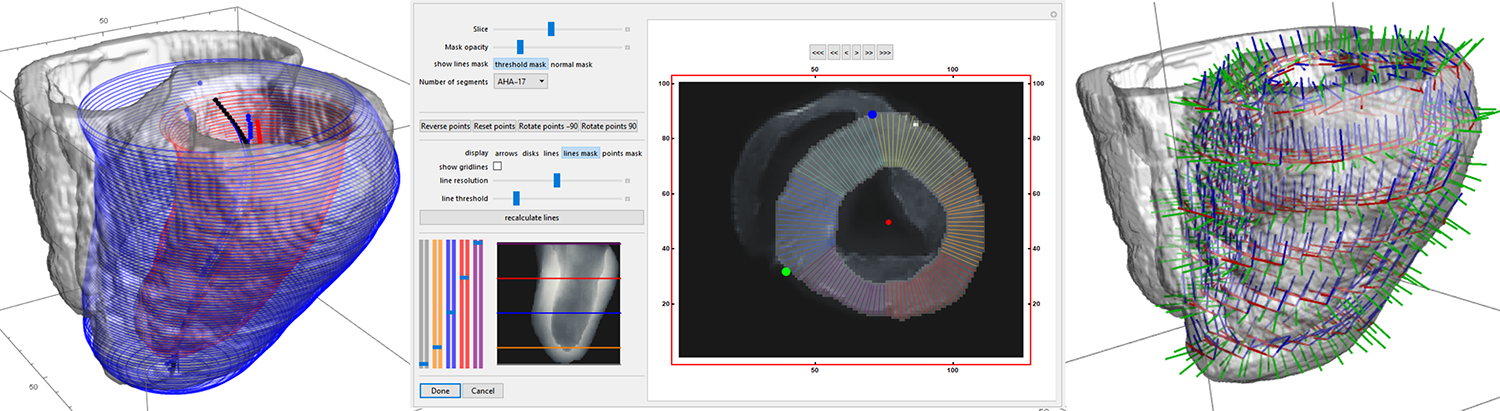This screenshot has height=411, width=1500.
Task: Click the Slice slider expand plus icon
Action: (x=627, y=30)
